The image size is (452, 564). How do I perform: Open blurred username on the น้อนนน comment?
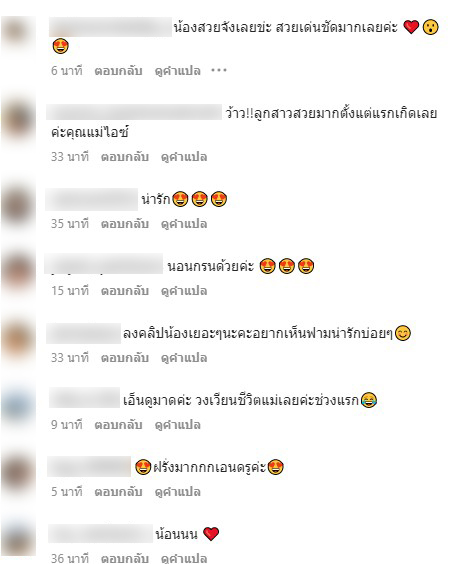(101, 534)
